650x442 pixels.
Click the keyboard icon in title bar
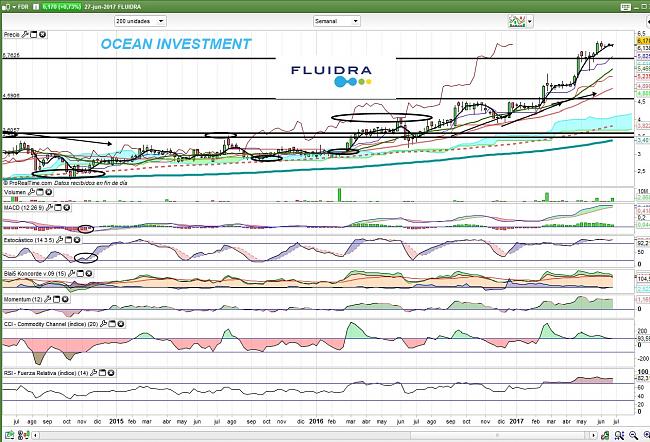point(626,7)
